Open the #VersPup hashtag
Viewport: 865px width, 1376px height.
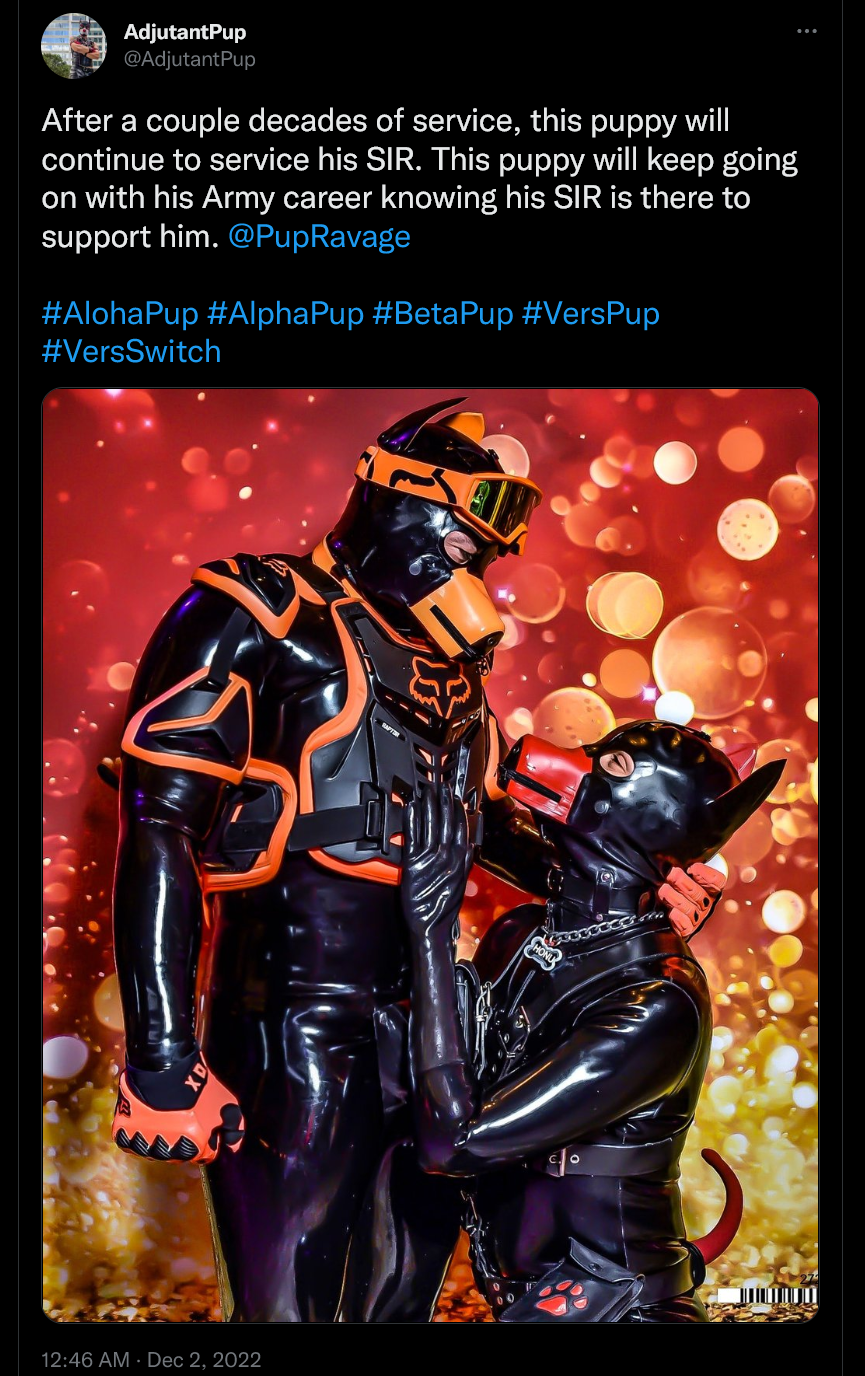591,314
